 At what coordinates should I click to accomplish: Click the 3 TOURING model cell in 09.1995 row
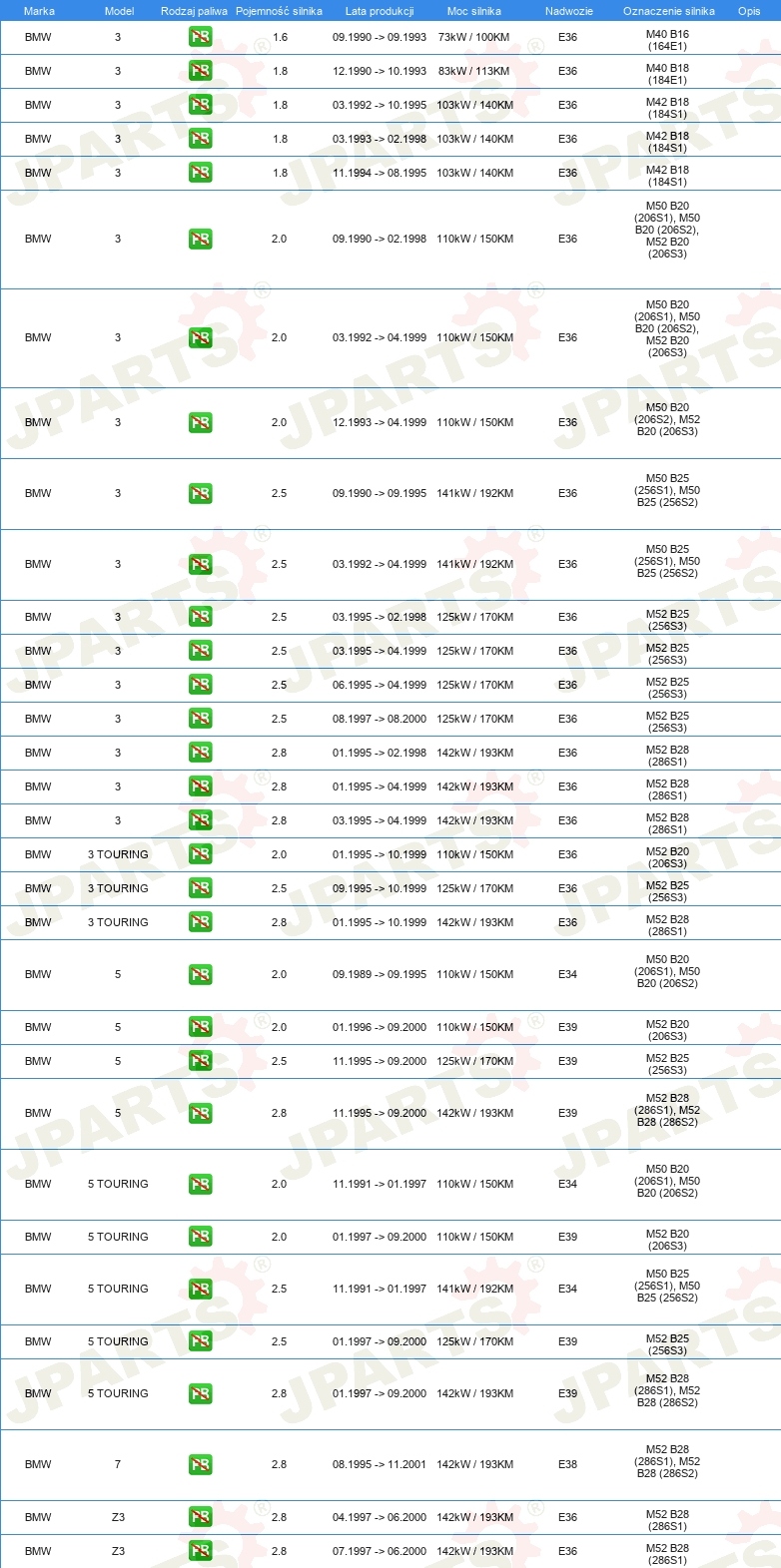tap(118, 888)
